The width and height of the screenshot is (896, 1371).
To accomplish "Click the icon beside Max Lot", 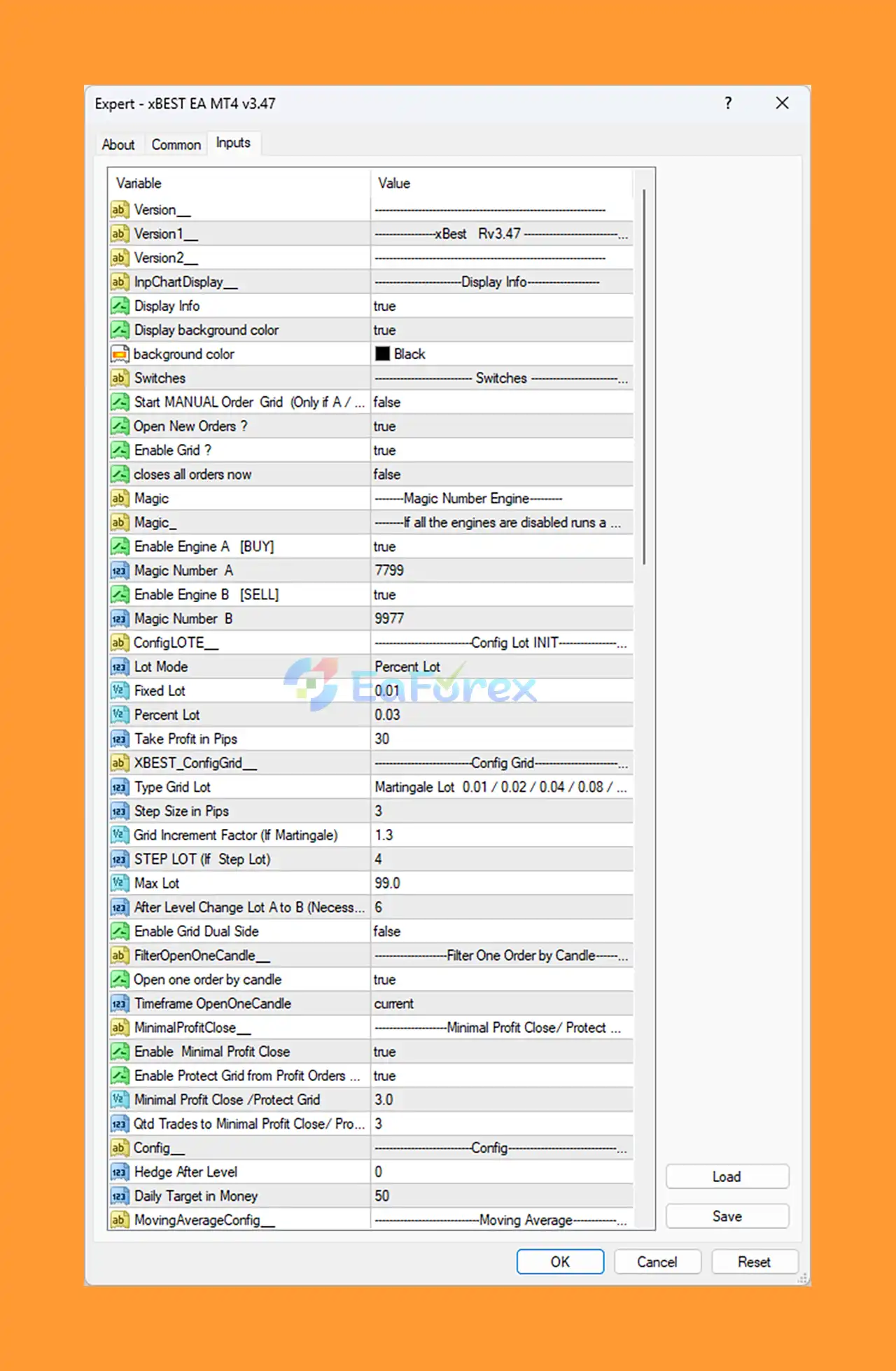I will (x=120, y=883).
